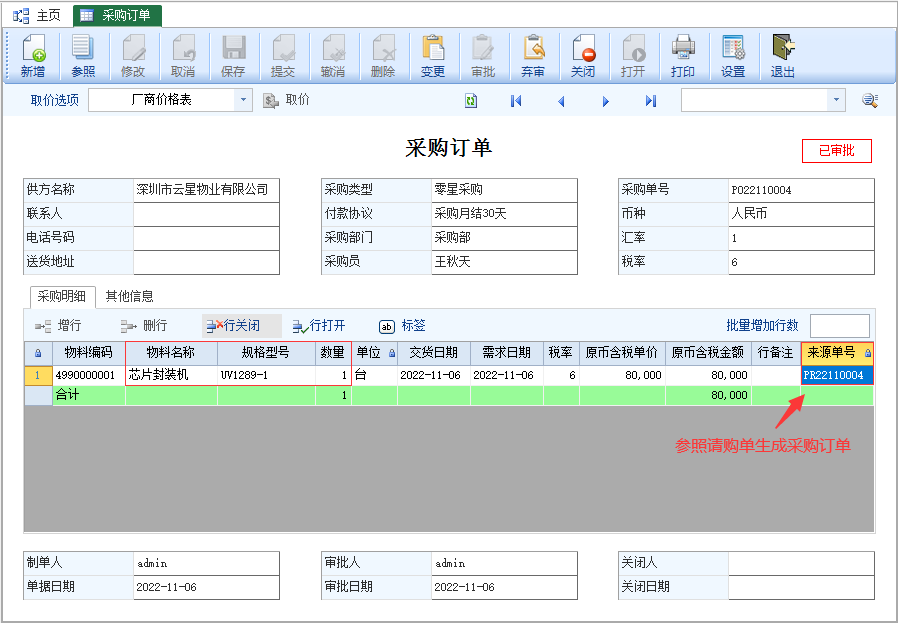898x623 pixels.
Task: Click the 币种 value 人民币
Action: click(x=801, y=214)
